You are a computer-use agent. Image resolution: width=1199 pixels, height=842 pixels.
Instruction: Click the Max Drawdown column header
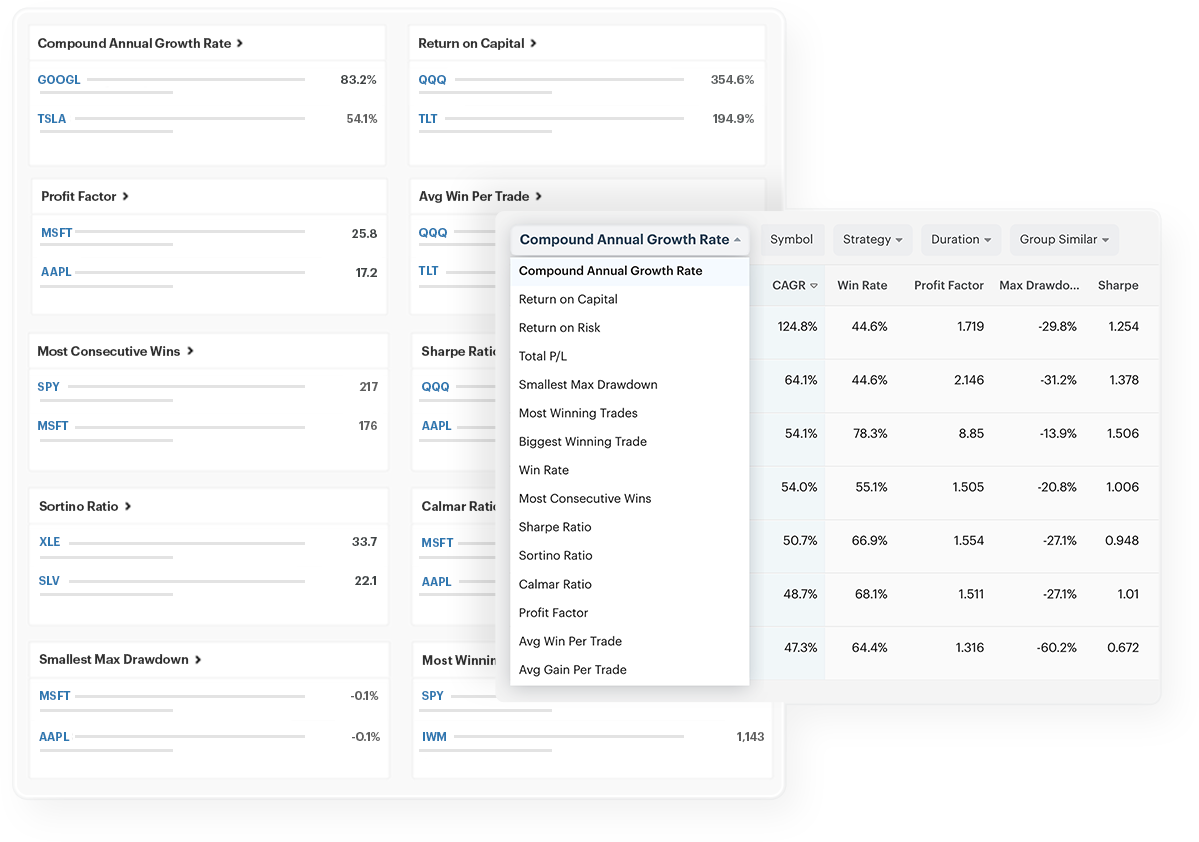1039,285
